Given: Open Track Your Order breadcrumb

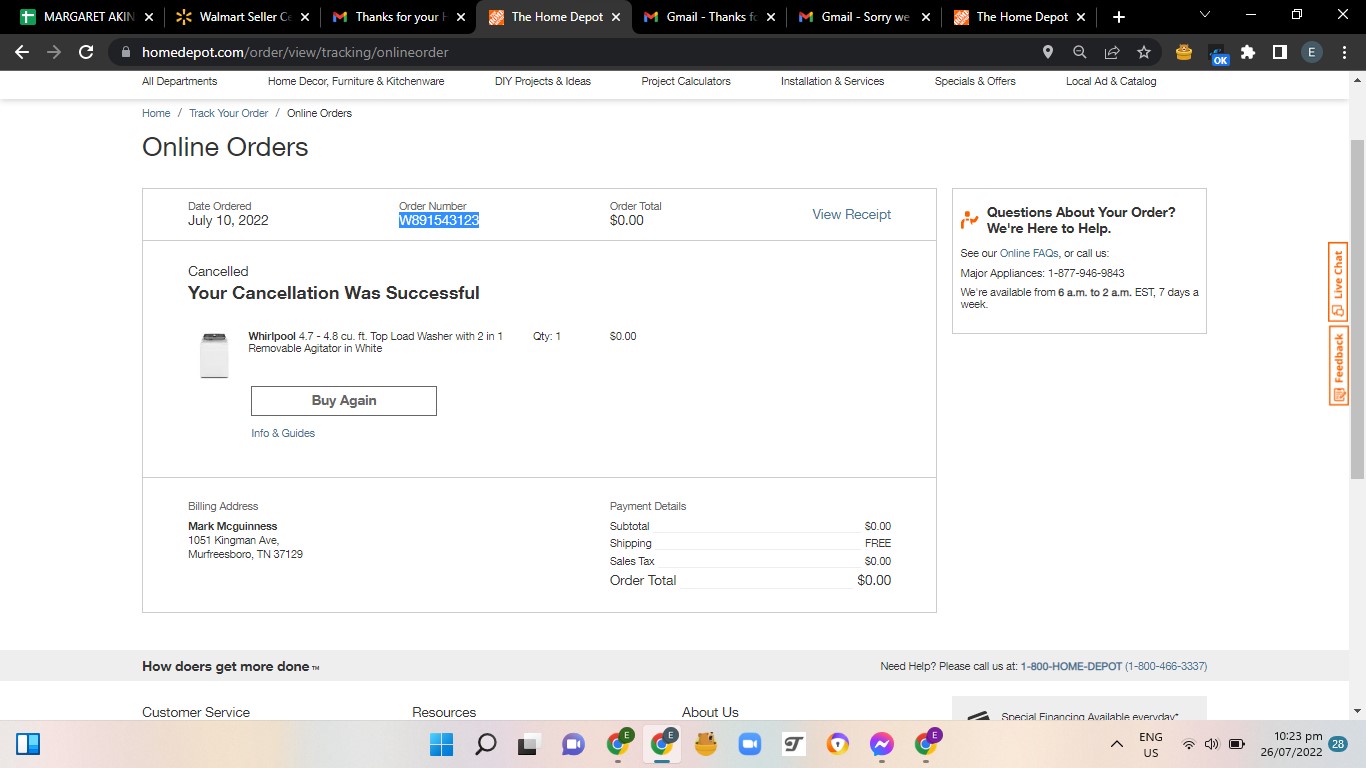Looking at the screenshot, I should point(229,113).
